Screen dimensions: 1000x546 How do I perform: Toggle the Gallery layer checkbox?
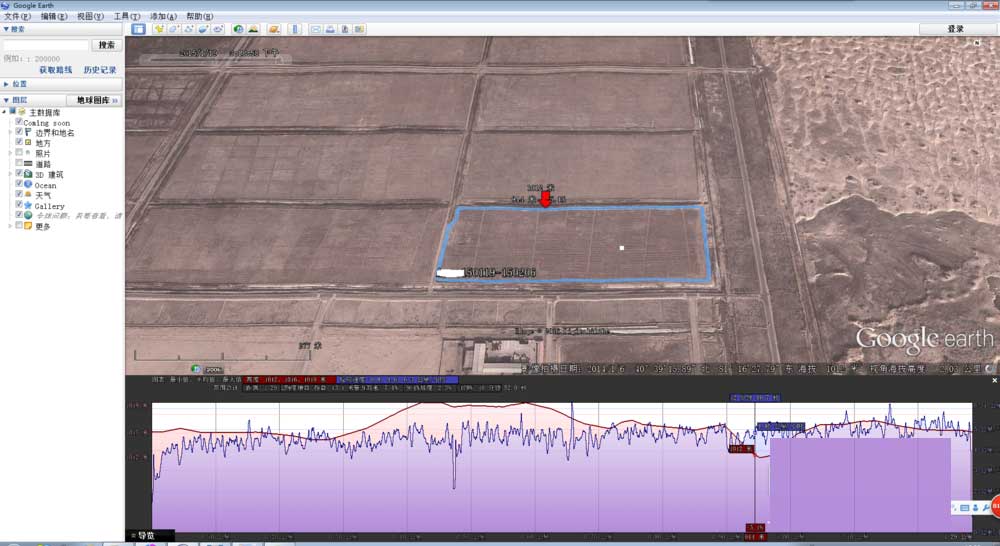[18, 205]
